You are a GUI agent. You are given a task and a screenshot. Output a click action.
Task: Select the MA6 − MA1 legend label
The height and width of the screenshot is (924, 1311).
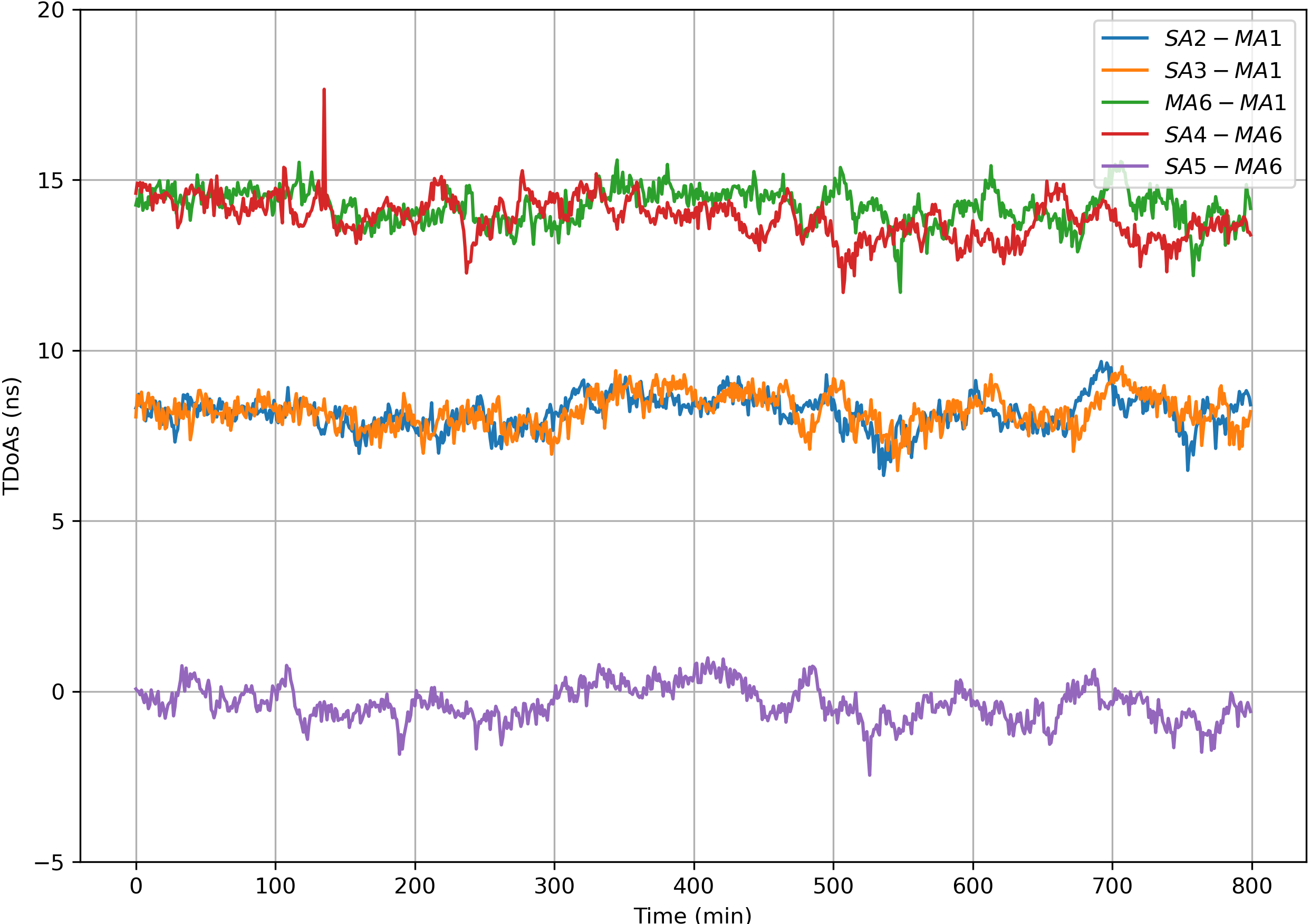click(1226, 103)
